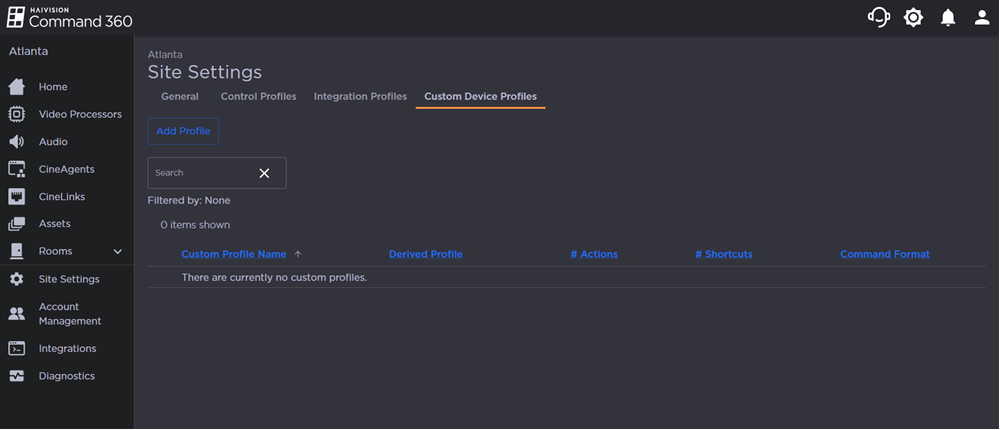Go to CineAgents page

click(67, 169)
